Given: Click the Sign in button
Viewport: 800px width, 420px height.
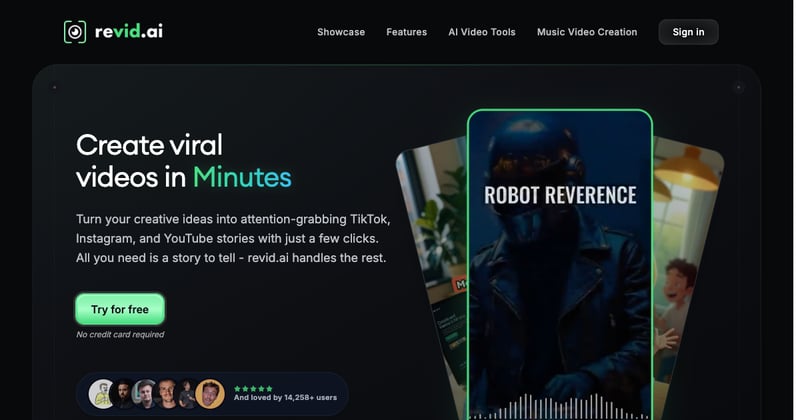Looking at the screenshot, I should coord(688,32).
